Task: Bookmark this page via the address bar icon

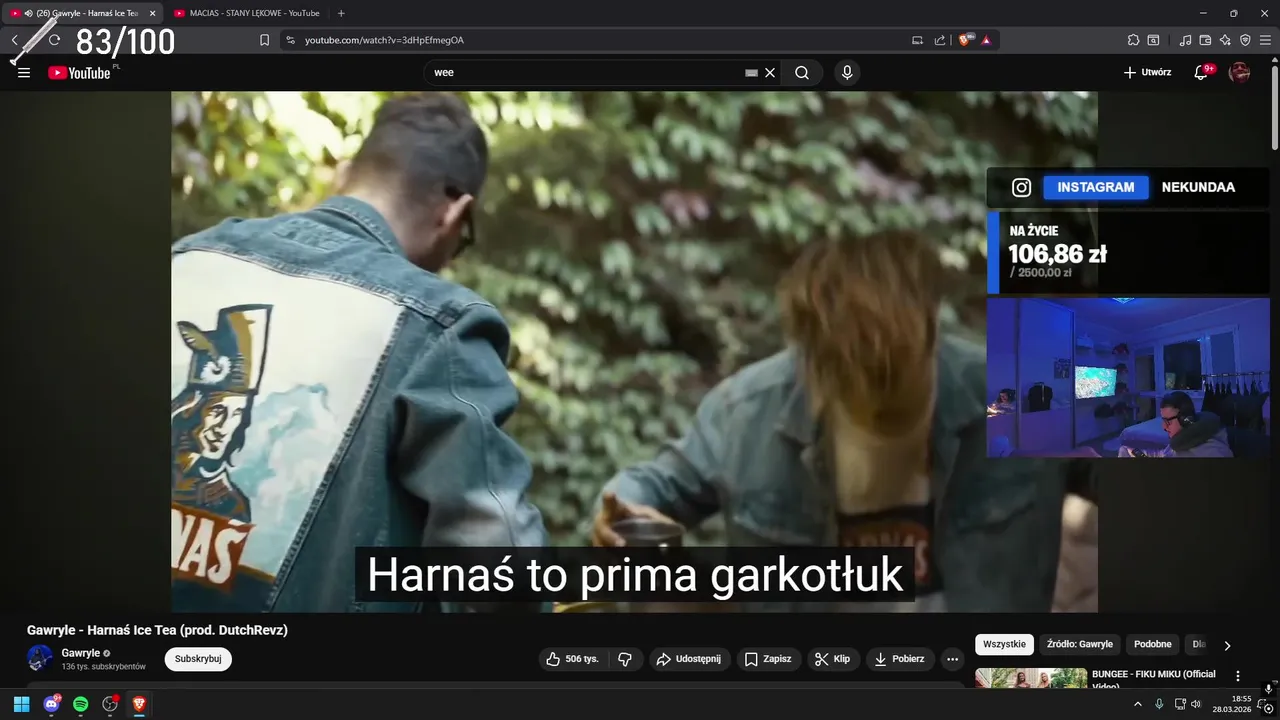Action: [x=264, y=40]
